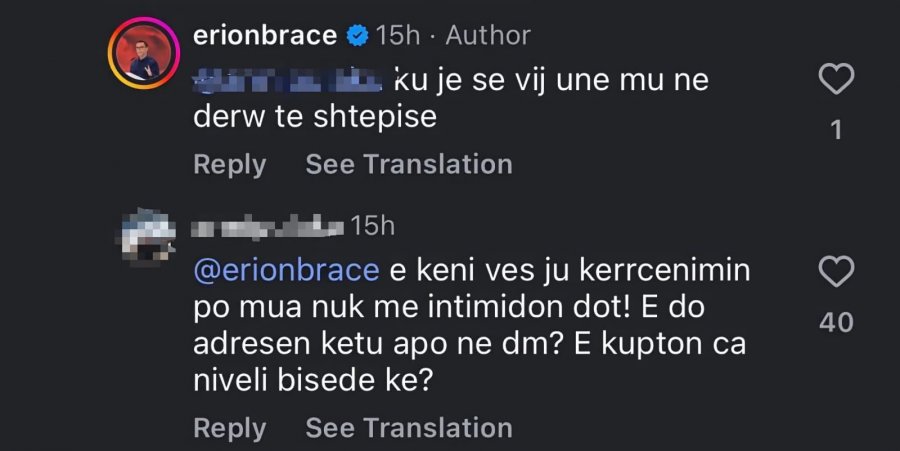Screen dimensions: 900x451
Task: Open the blurred commenter's profile avatar
Action: coord(144,238)
